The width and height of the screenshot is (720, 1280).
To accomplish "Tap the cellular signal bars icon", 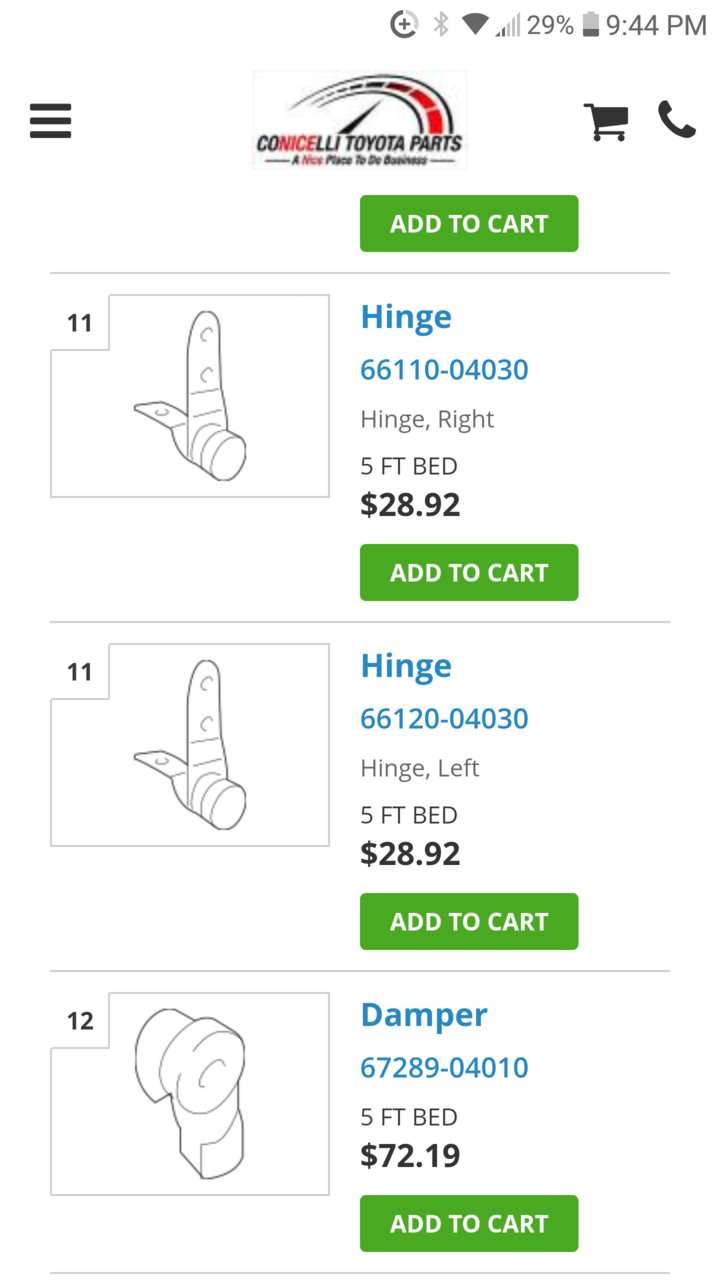I will pyautogui.click(x=508, y=25).
